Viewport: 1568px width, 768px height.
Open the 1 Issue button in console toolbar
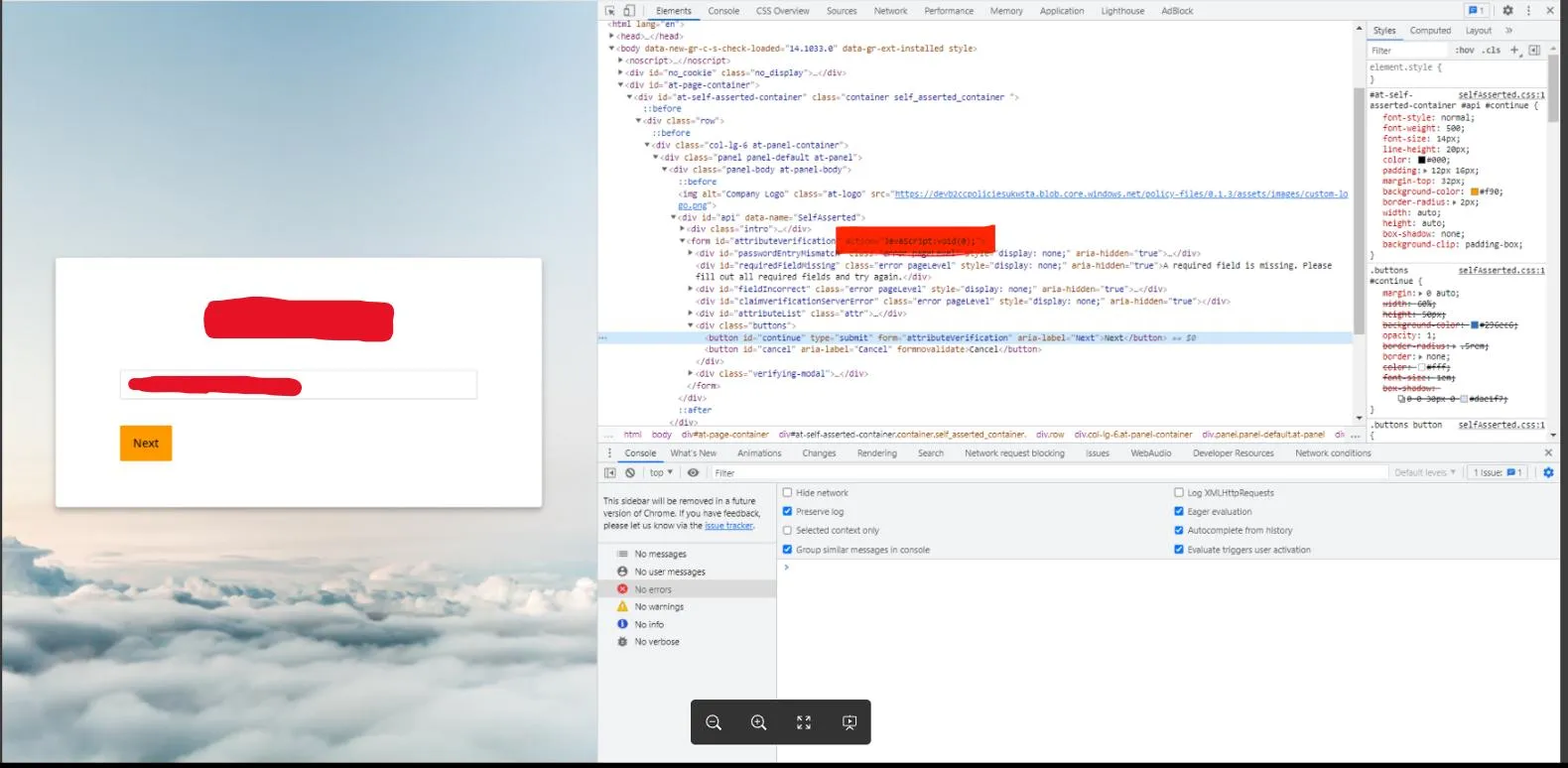(x=1497, y=472)
